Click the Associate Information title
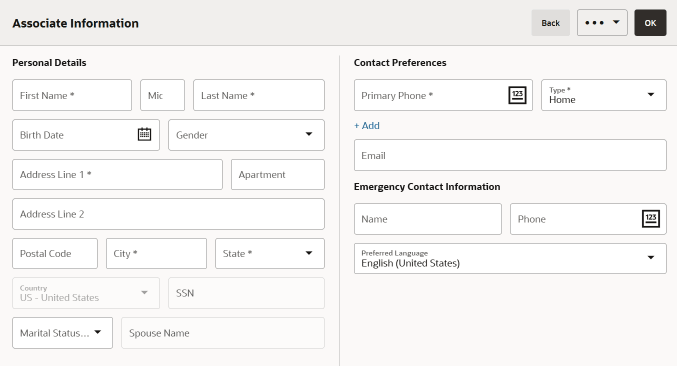 pyautogui.click(x=76, y=23)
